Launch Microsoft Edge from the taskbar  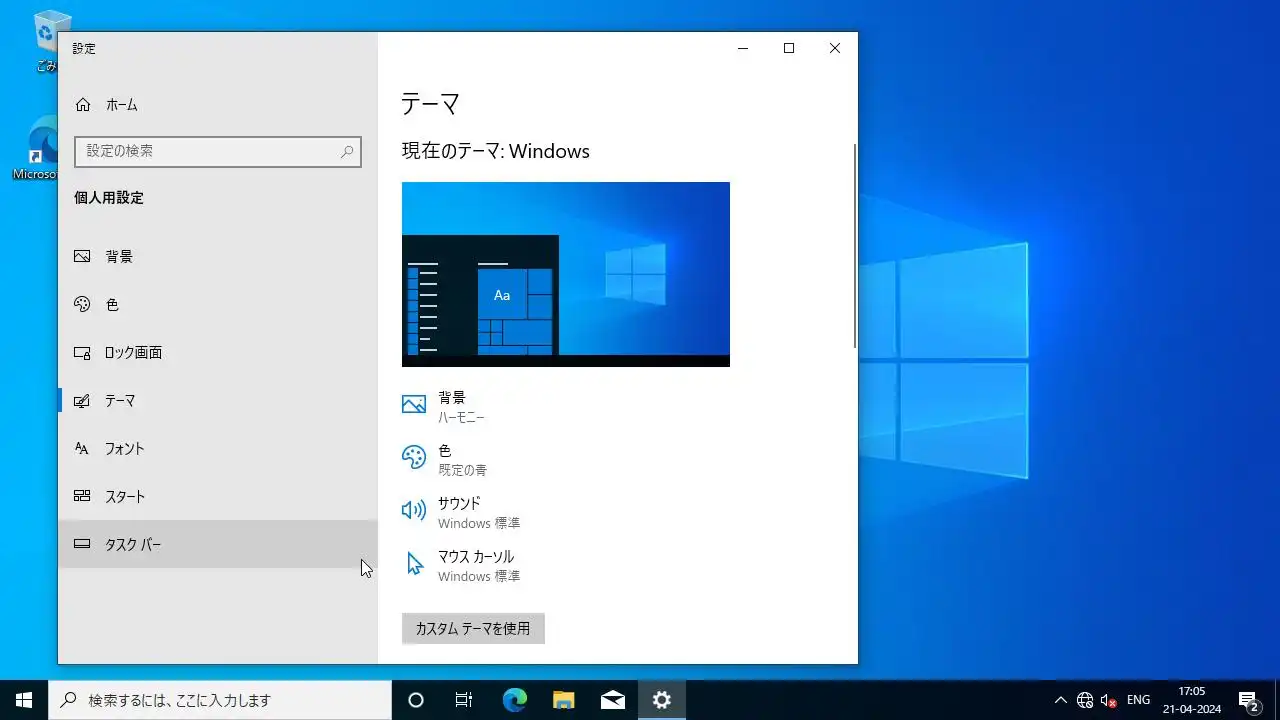pos(514,700)
